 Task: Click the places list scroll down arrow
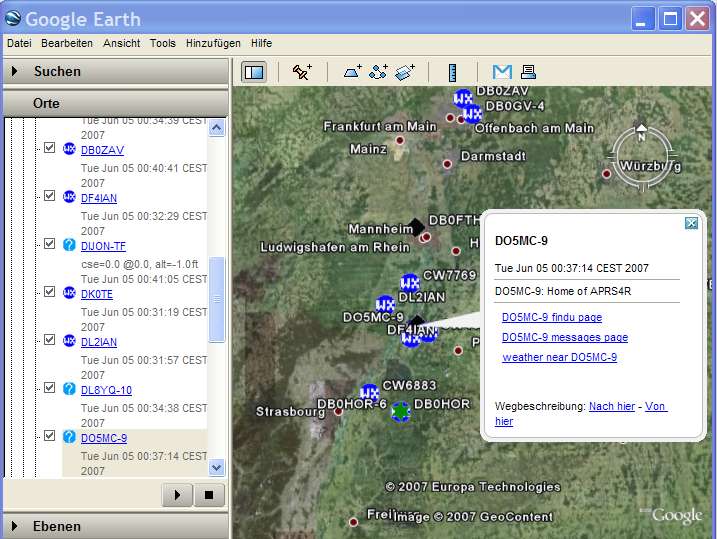(217, 468)
